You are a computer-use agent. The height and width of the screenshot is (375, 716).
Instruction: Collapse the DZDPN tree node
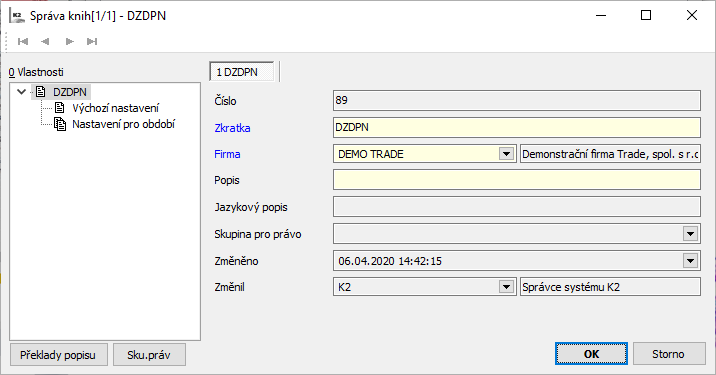click(x=21, y=92)
